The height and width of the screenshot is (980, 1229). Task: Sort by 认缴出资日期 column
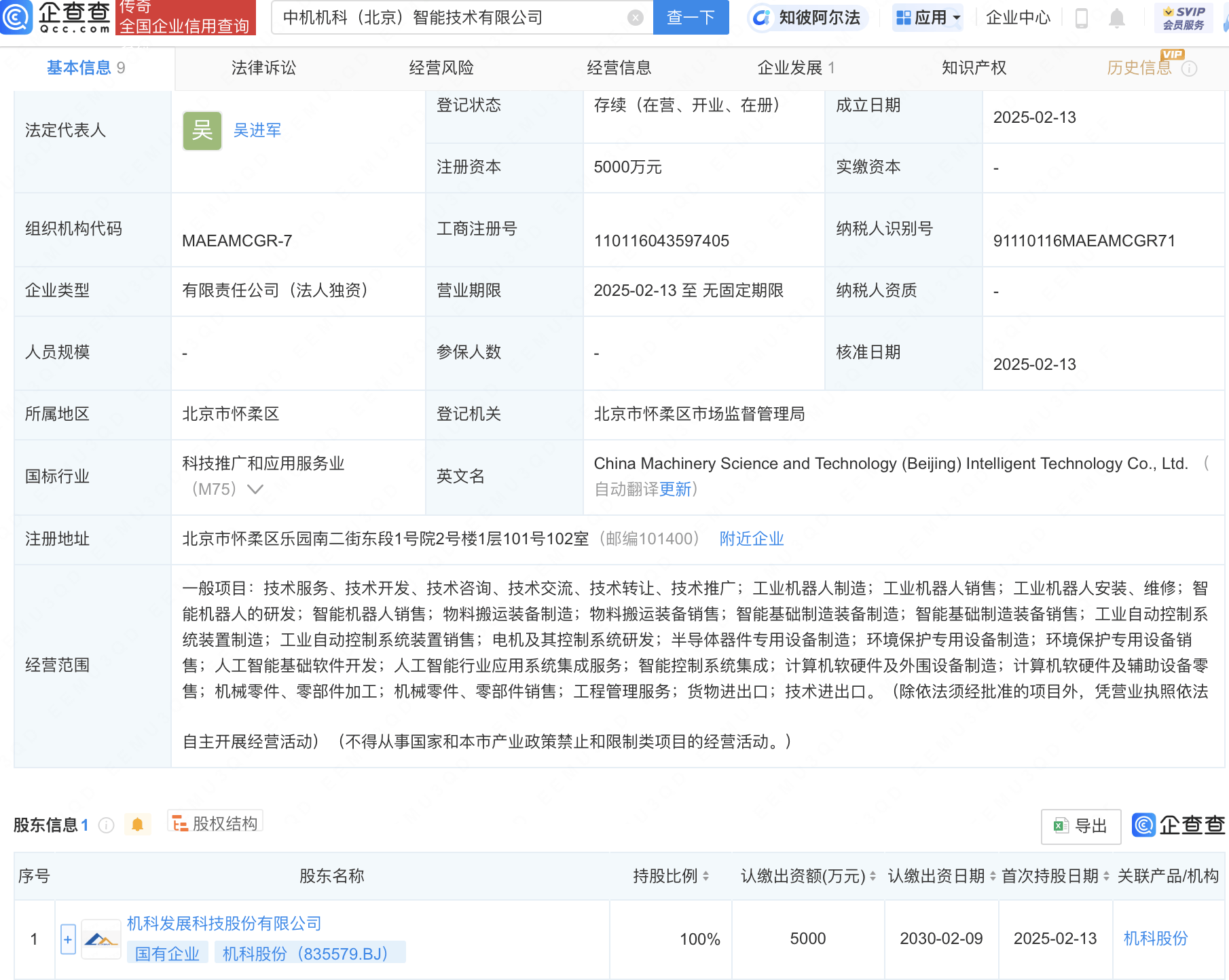click(993, 876)
